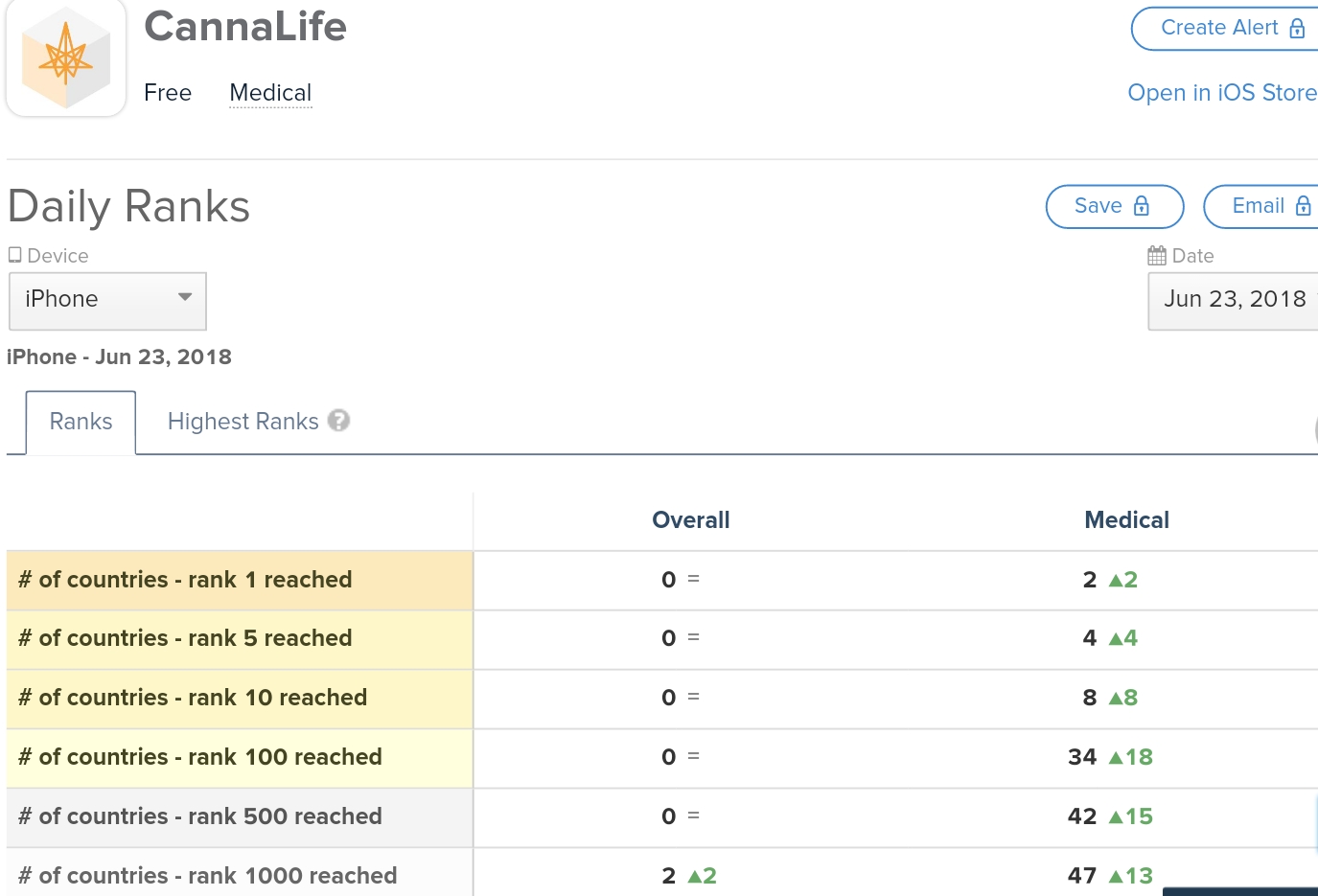This screenshot has height=896, width=1318.
Task: Click the Overall column header
Action: point(690,520)
